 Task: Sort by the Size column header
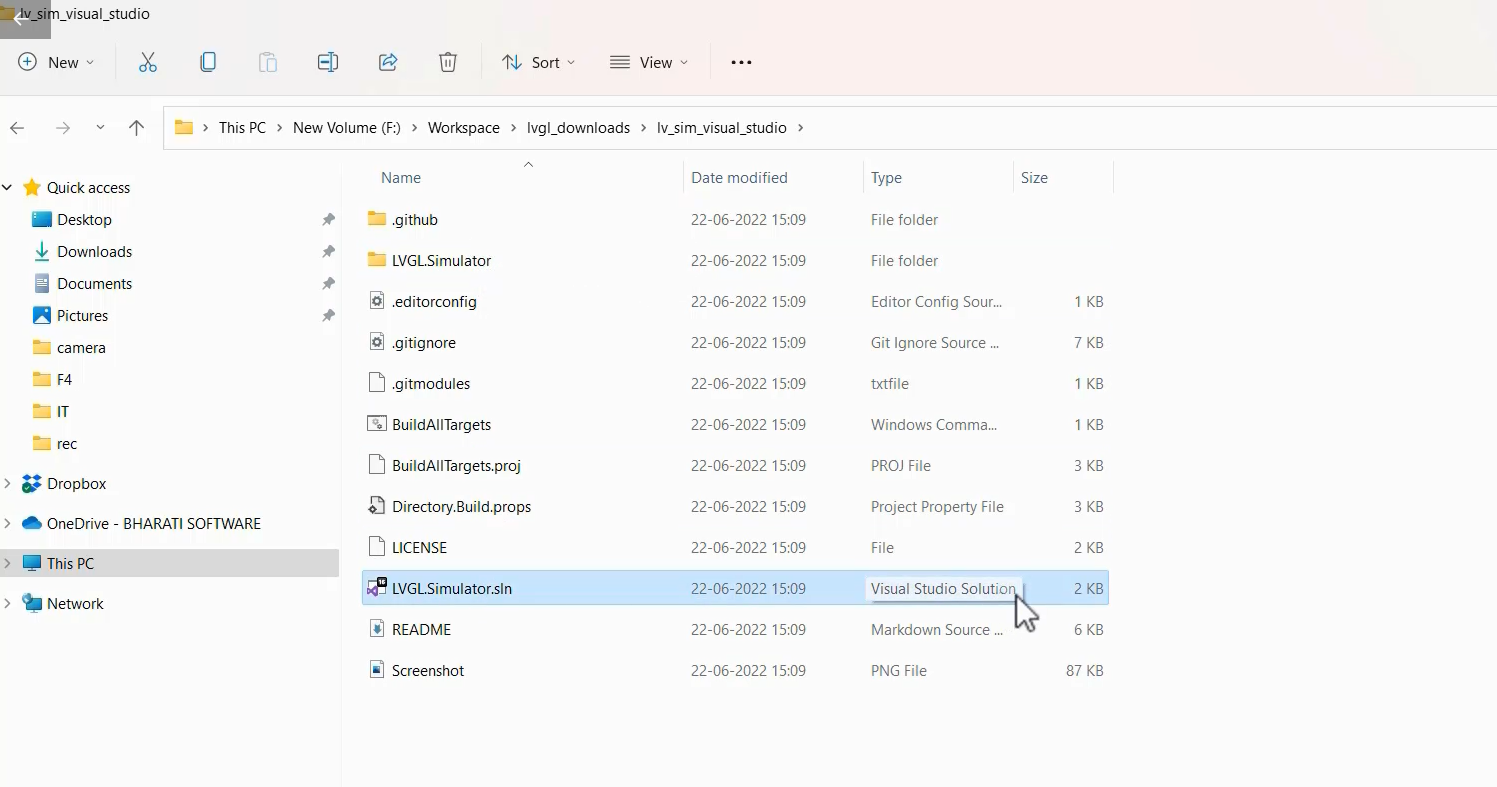pyautogui.click(x=1034, y=177)
